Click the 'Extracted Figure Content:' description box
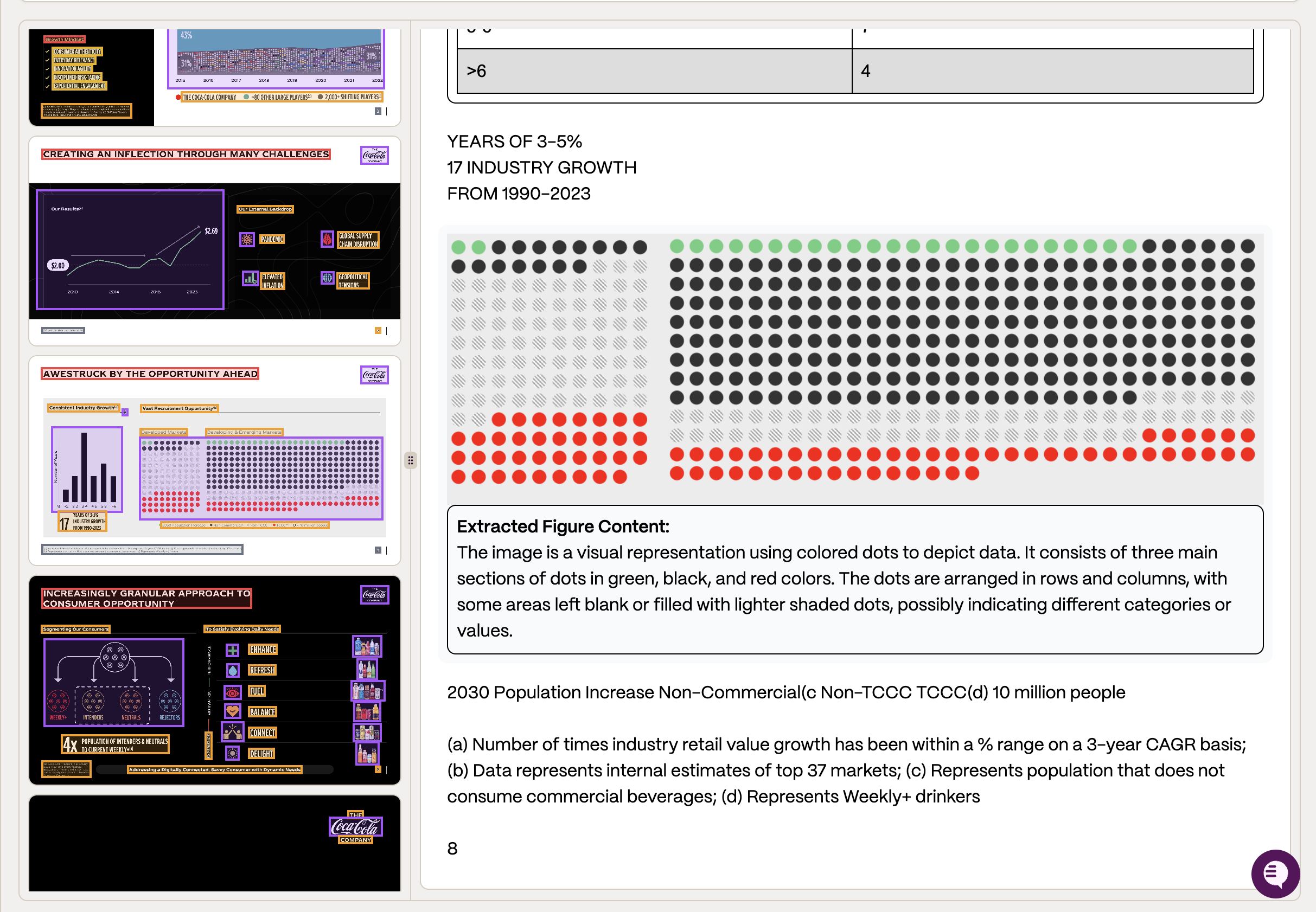This screenshot has height=912, width=1316. (x=855, y=580)
